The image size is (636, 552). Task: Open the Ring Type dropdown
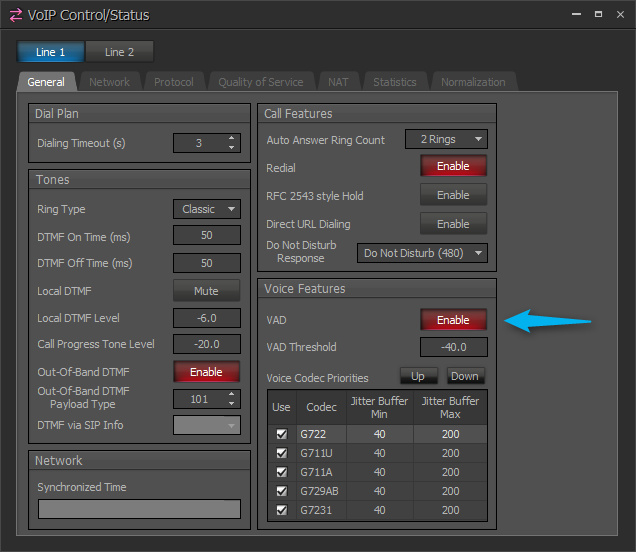[x=206, y=209]
